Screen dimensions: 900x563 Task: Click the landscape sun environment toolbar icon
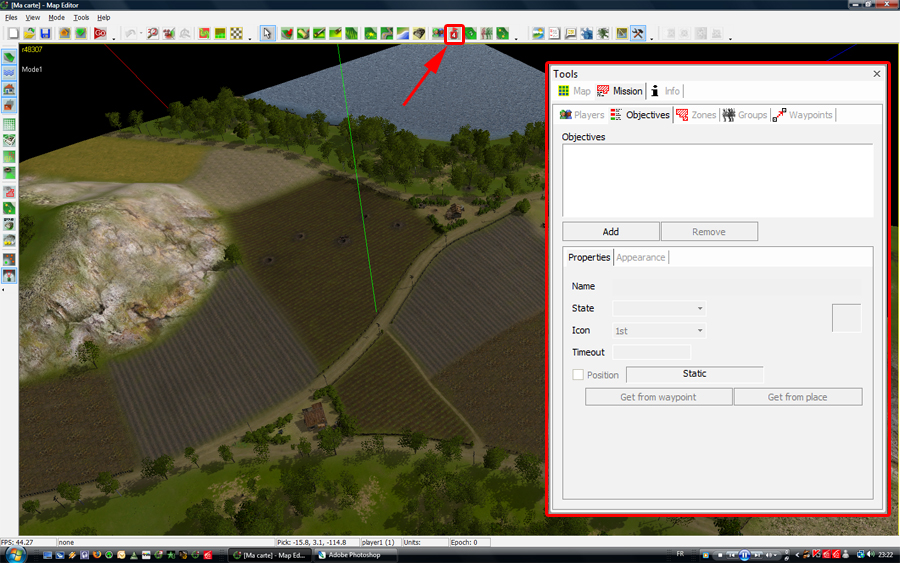click(538, 33)
